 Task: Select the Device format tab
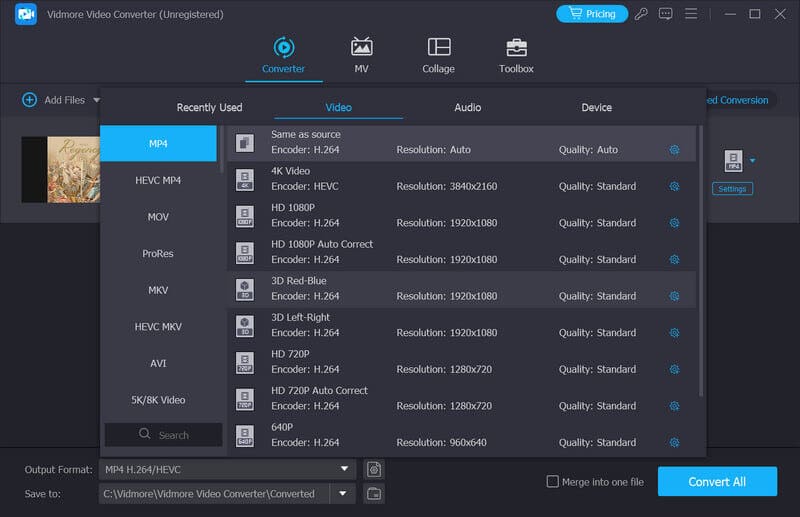click(x=596, y=107)
